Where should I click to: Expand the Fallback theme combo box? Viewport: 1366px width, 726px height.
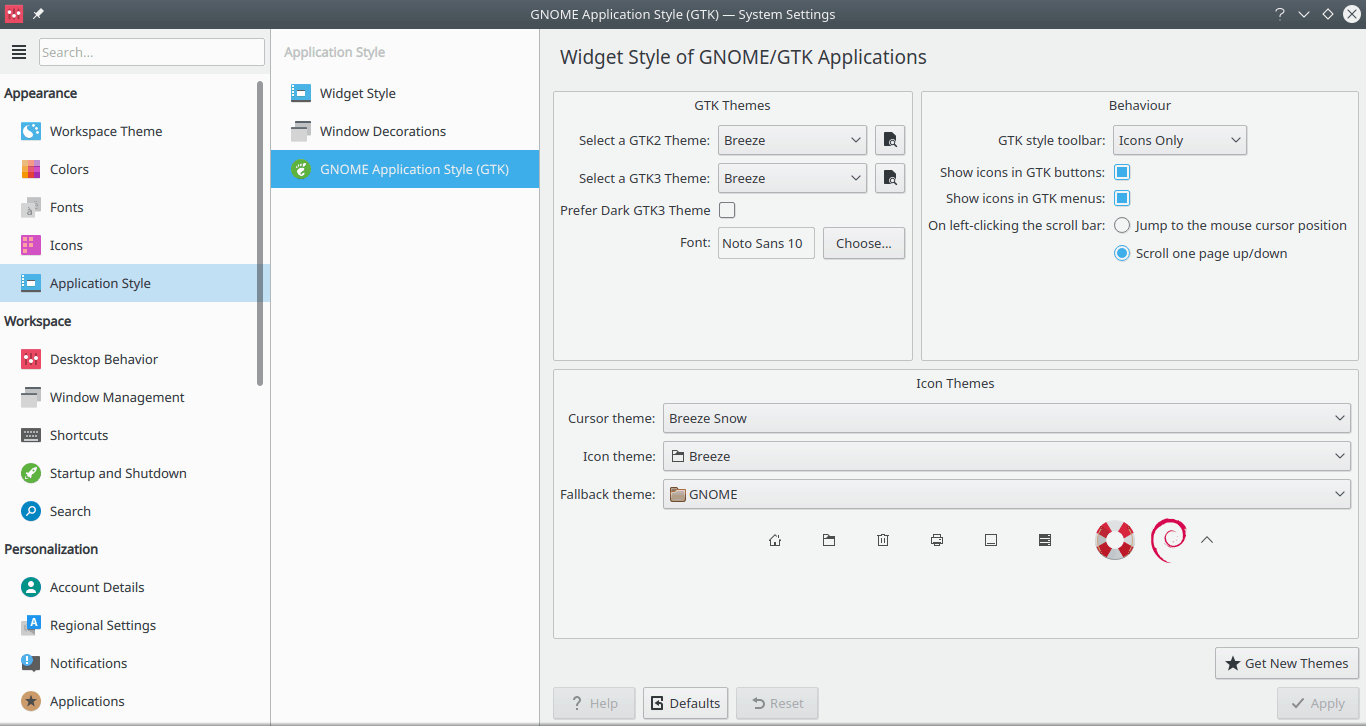[x=1007, y=494]
